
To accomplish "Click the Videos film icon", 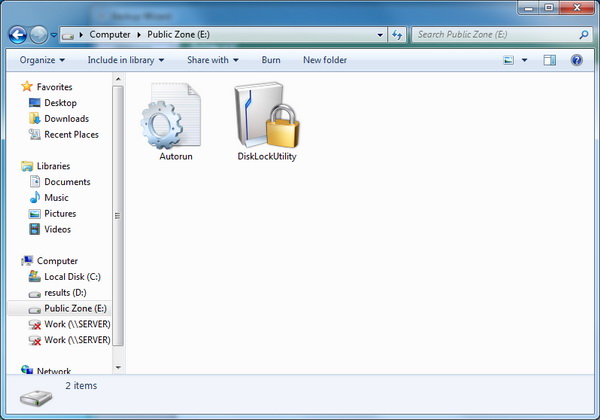I will 34,229.
